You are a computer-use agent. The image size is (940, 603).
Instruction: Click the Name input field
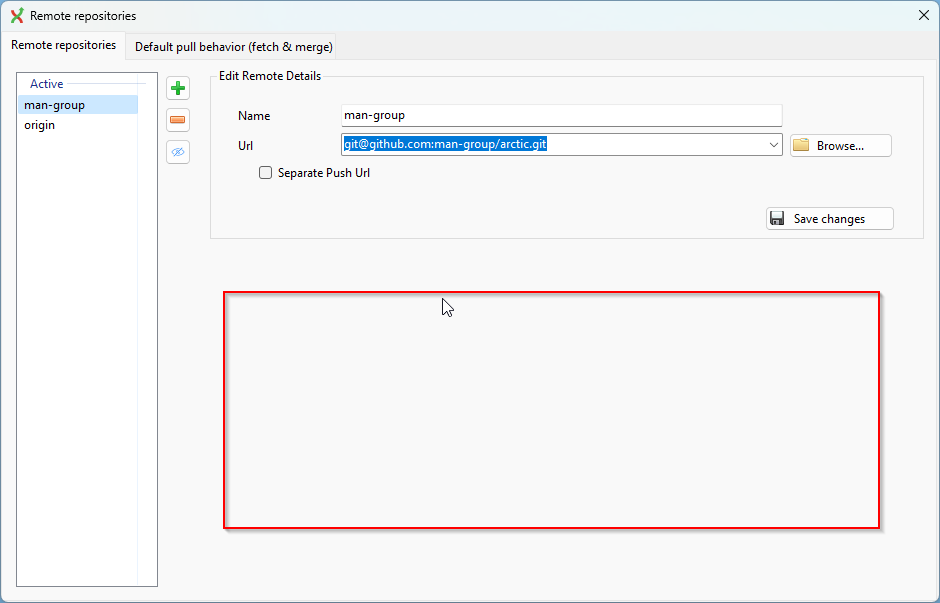coord(562,115)
